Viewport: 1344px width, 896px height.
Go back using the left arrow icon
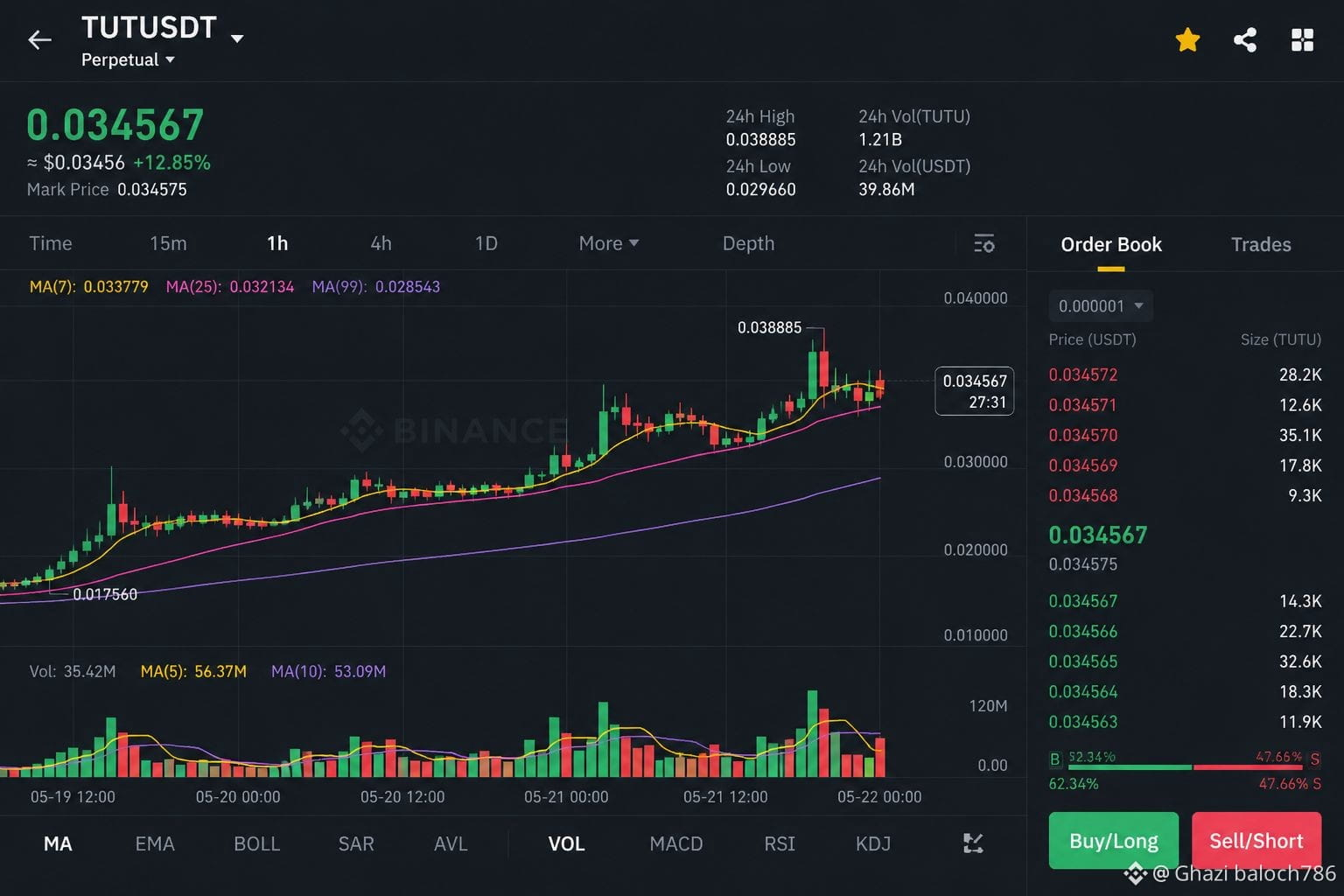coord(39,39)
